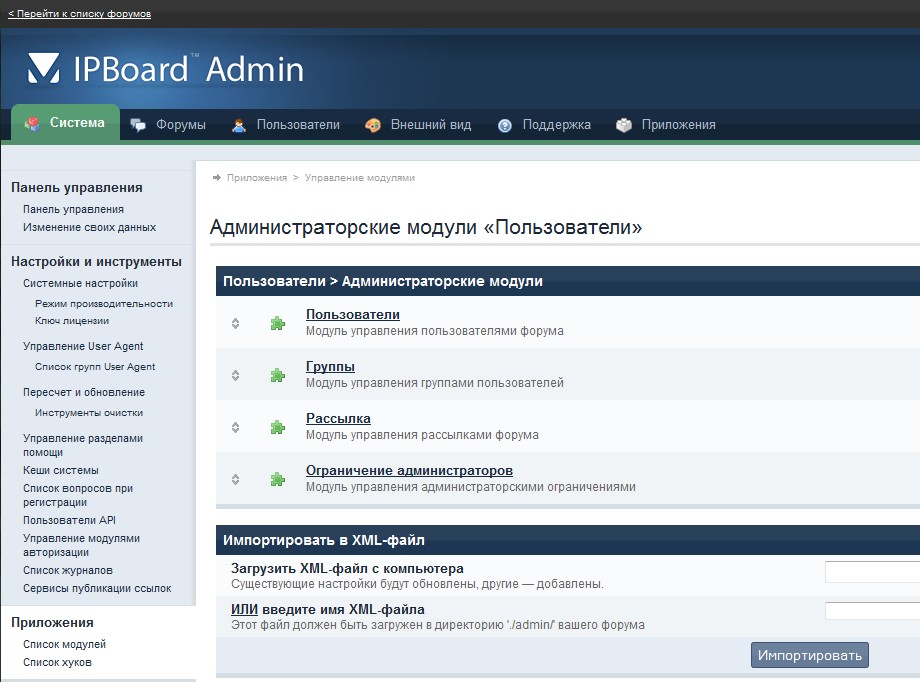This screenshot has width=920, height=682.
Task: Click the reorder arrows for Группы module
Action: pyautogui.click(x=235, y=376)
